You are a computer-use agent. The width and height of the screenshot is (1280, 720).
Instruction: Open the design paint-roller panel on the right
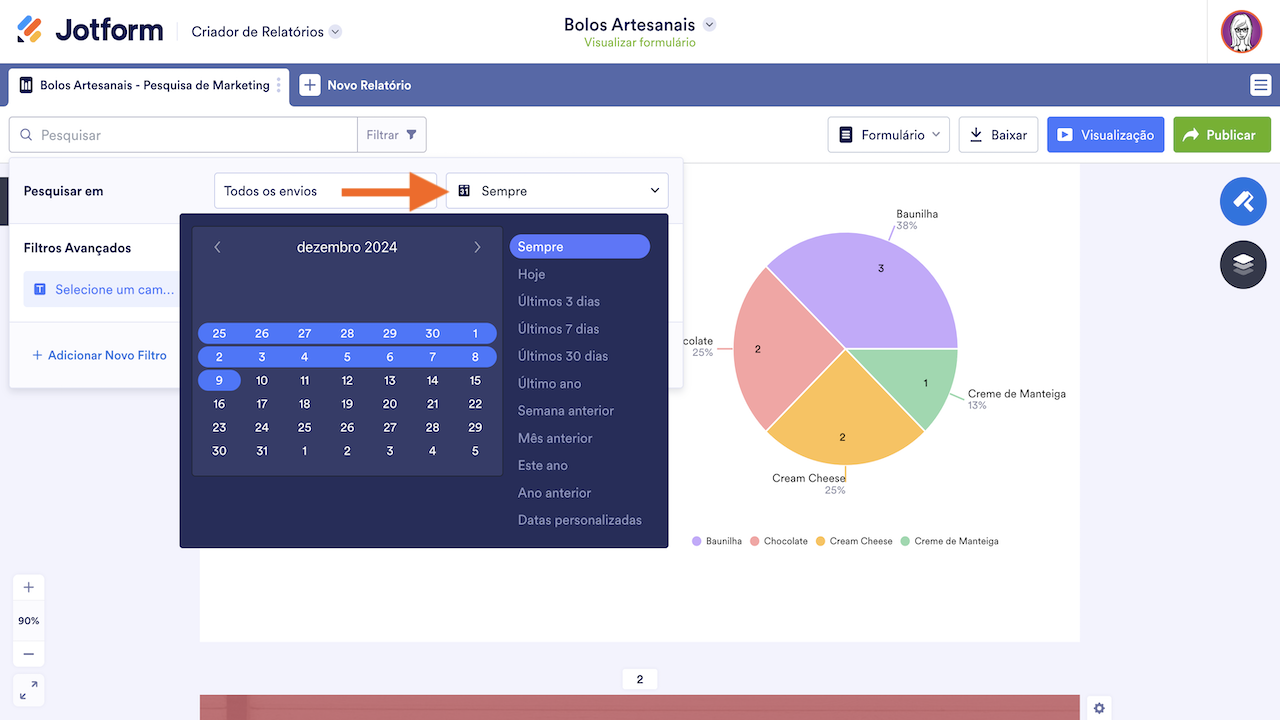click(x=1242, y=201)
